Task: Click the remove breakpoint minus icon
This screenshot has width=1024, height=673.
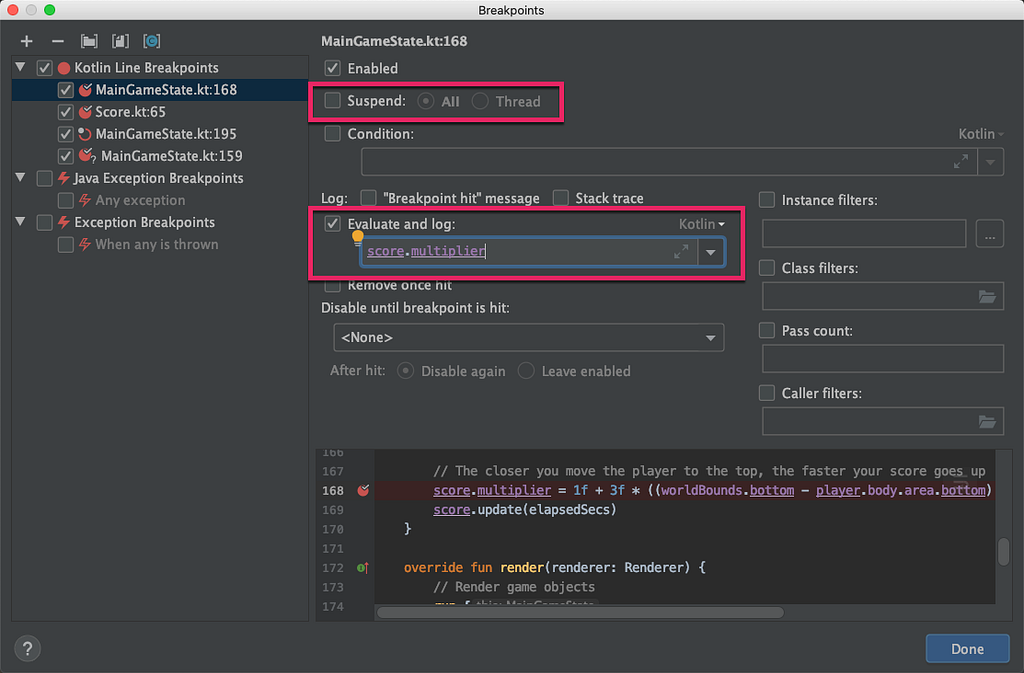Action: point(57,41)
